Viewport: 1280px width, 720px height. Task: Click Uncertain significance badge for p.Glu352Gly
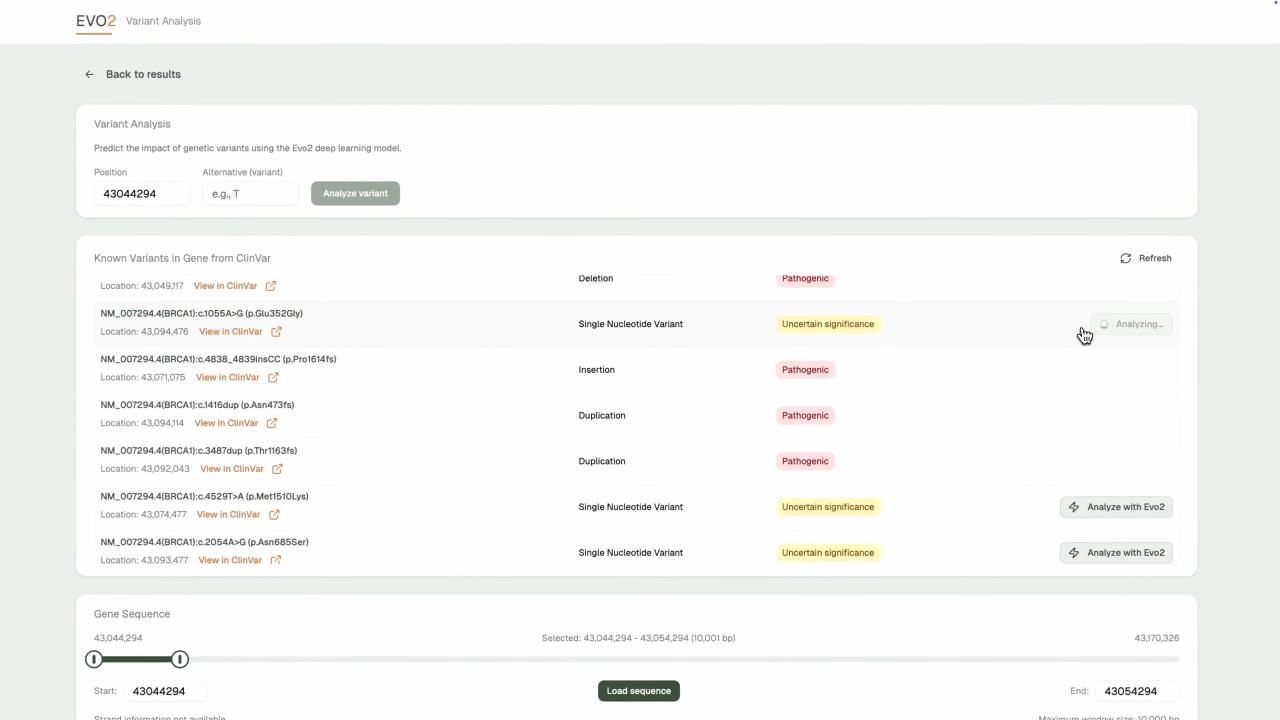828,324
